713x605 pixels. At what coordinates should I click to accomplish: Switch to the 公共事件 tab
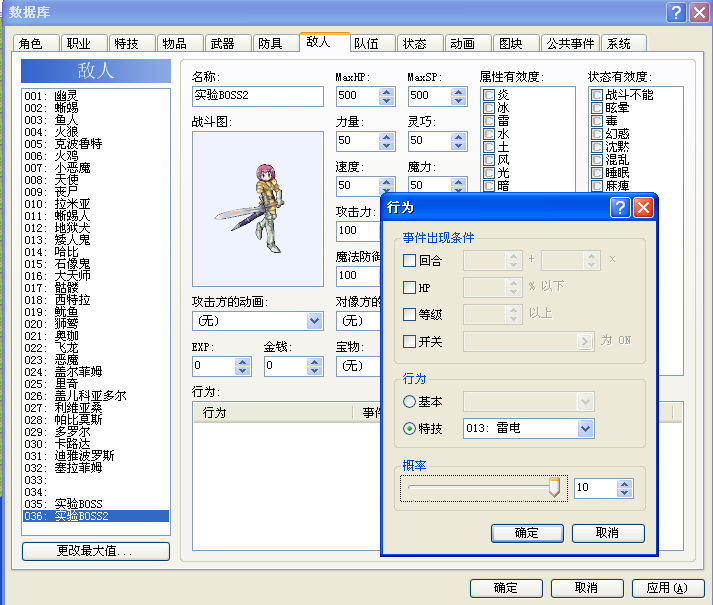pyautogui.click(x=570, y=44)
